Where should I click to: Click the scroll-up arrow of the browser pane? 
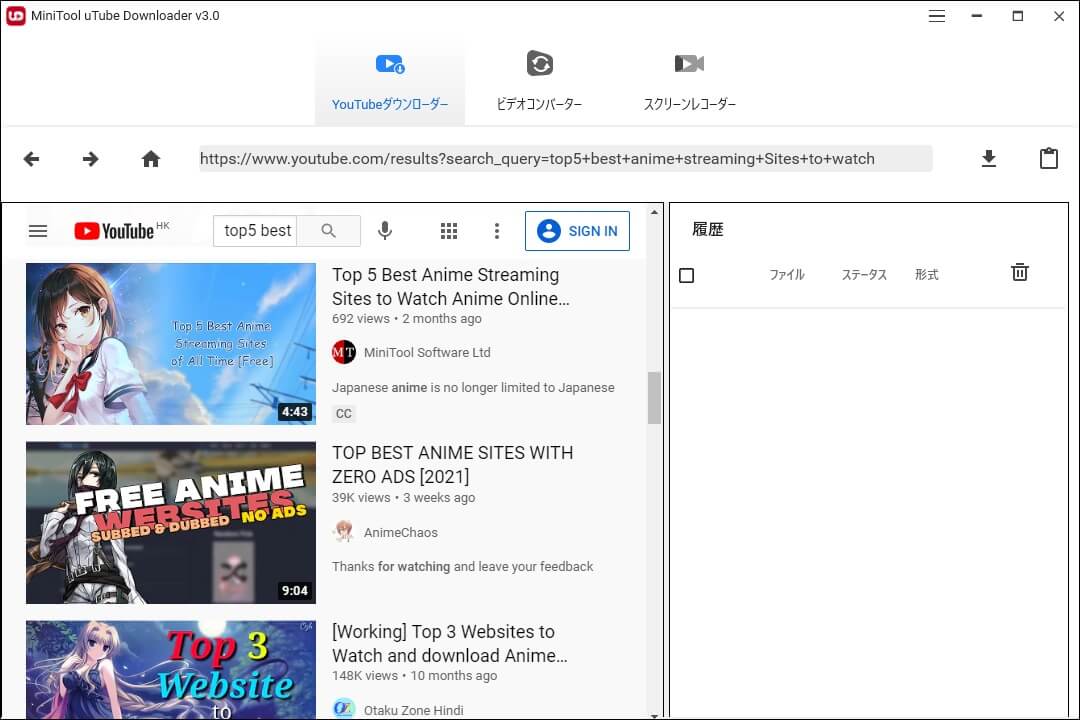(654, 212)
